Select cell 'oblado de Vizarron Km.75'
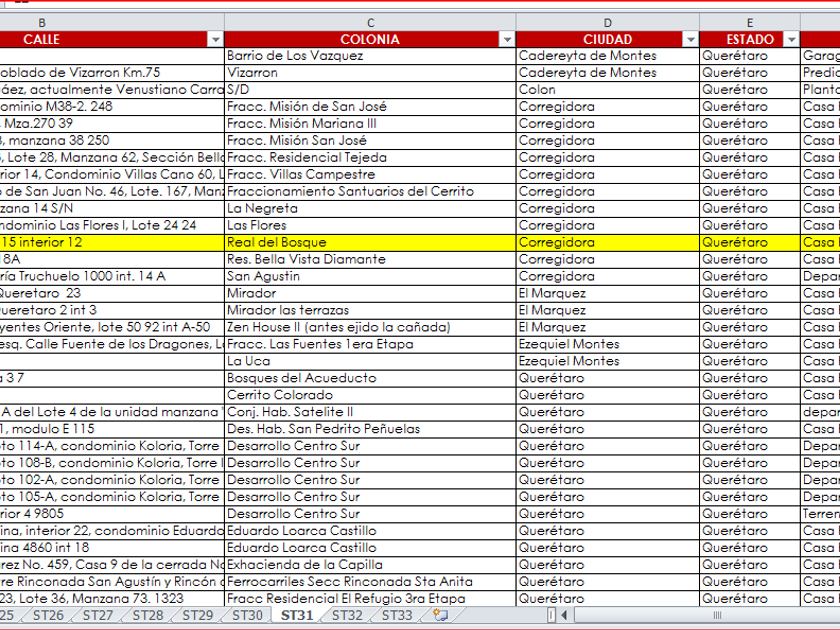 coord(111,73)
